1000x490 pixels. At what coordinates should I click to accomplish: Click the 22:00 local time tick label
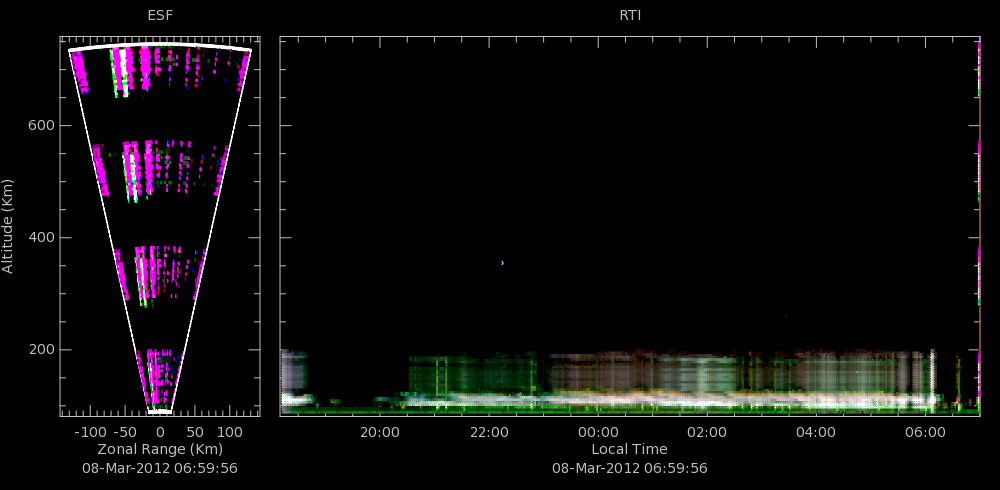point(489,433)
